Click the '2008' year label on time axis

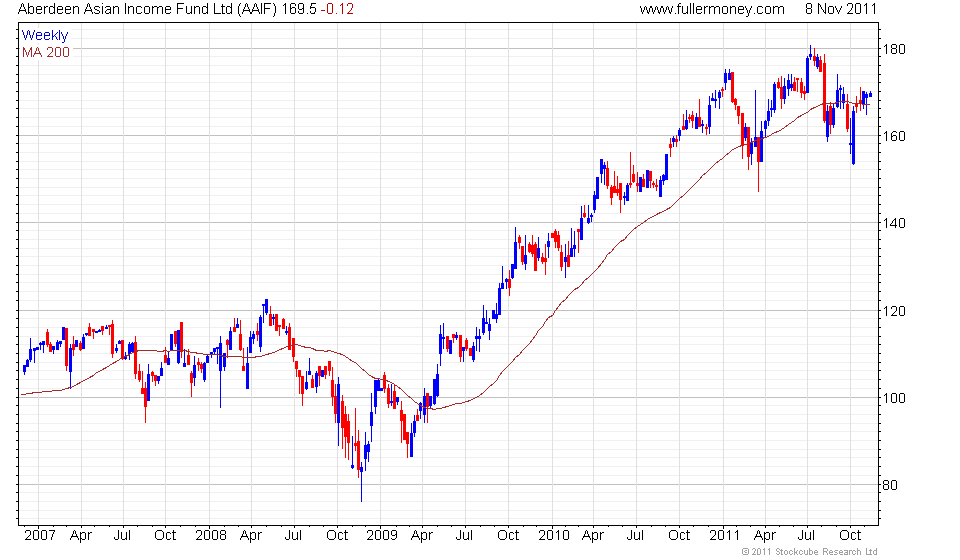click(211, 536)
